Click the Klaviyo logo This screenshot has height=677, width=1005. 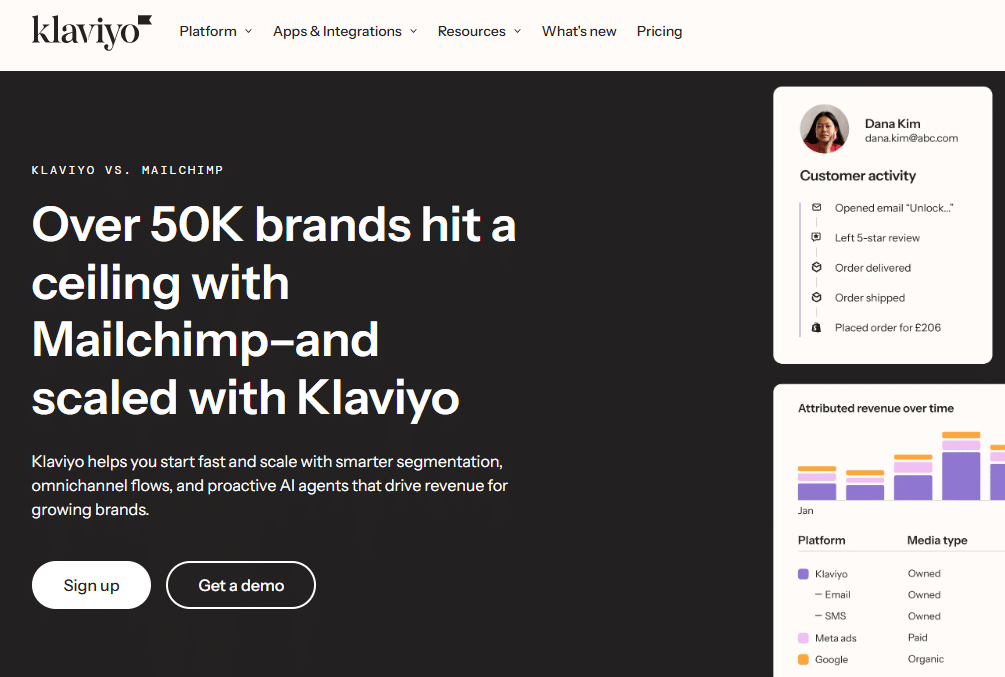91,31
